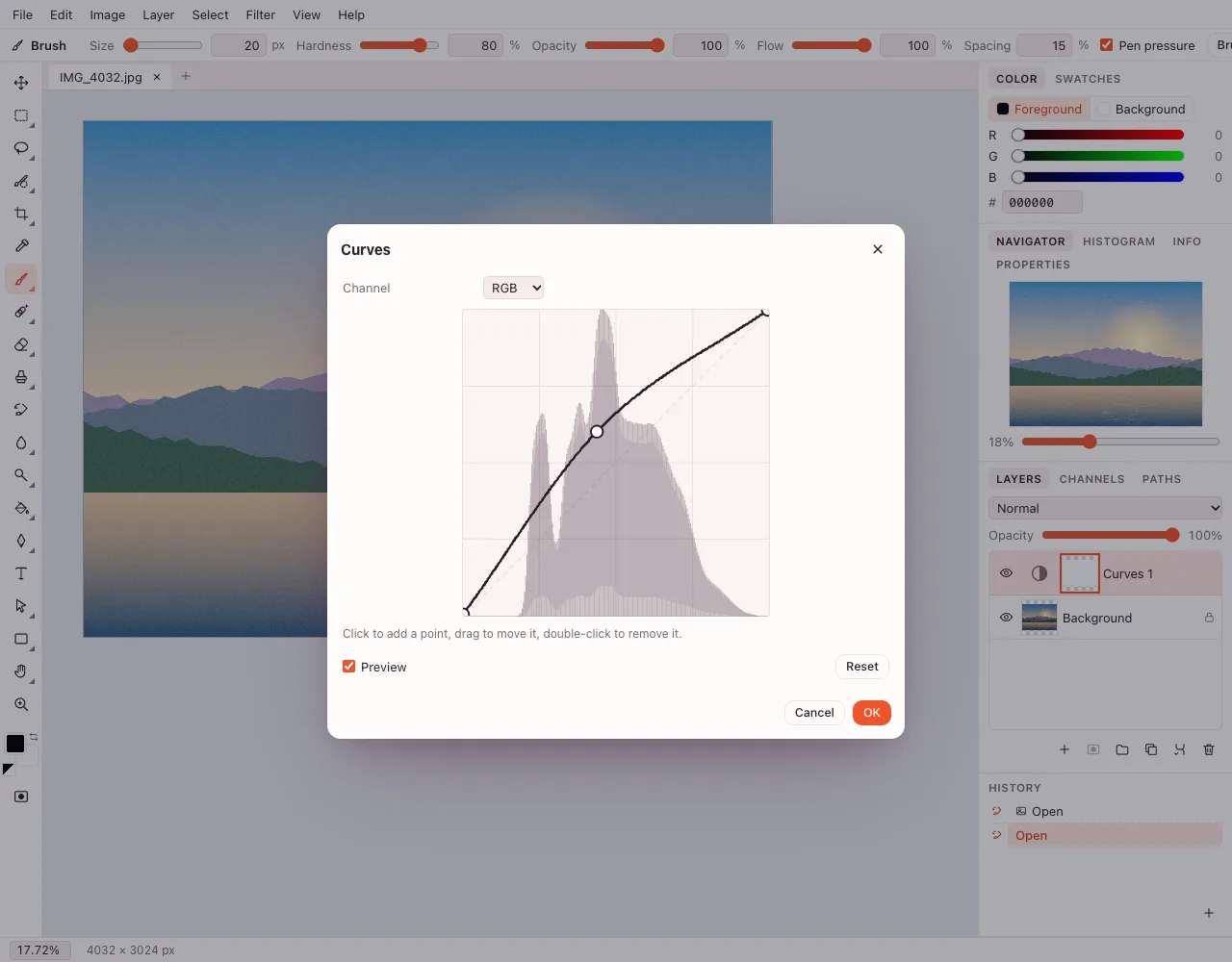Select the Type tool
Image resolution: width=1232 pixels, height=962 pixels.
pos(21,573)
